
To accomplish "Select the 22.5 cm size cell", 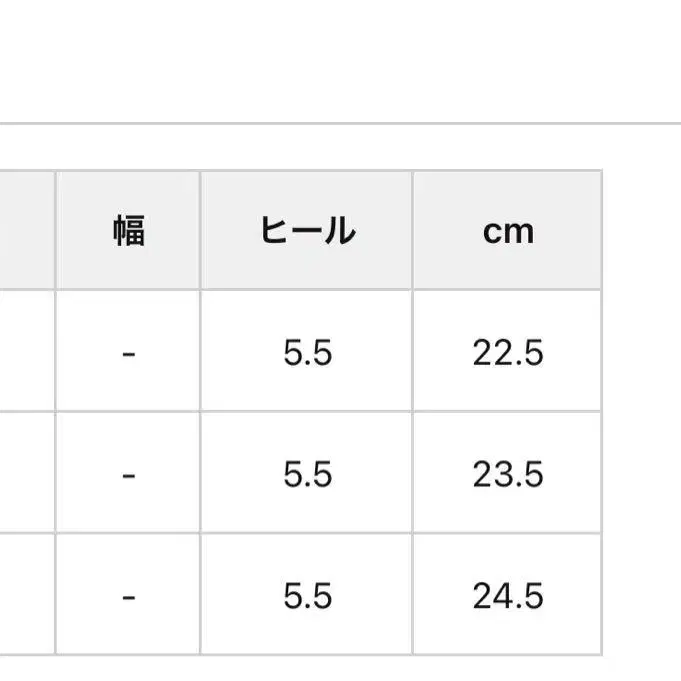I will 508,352.
